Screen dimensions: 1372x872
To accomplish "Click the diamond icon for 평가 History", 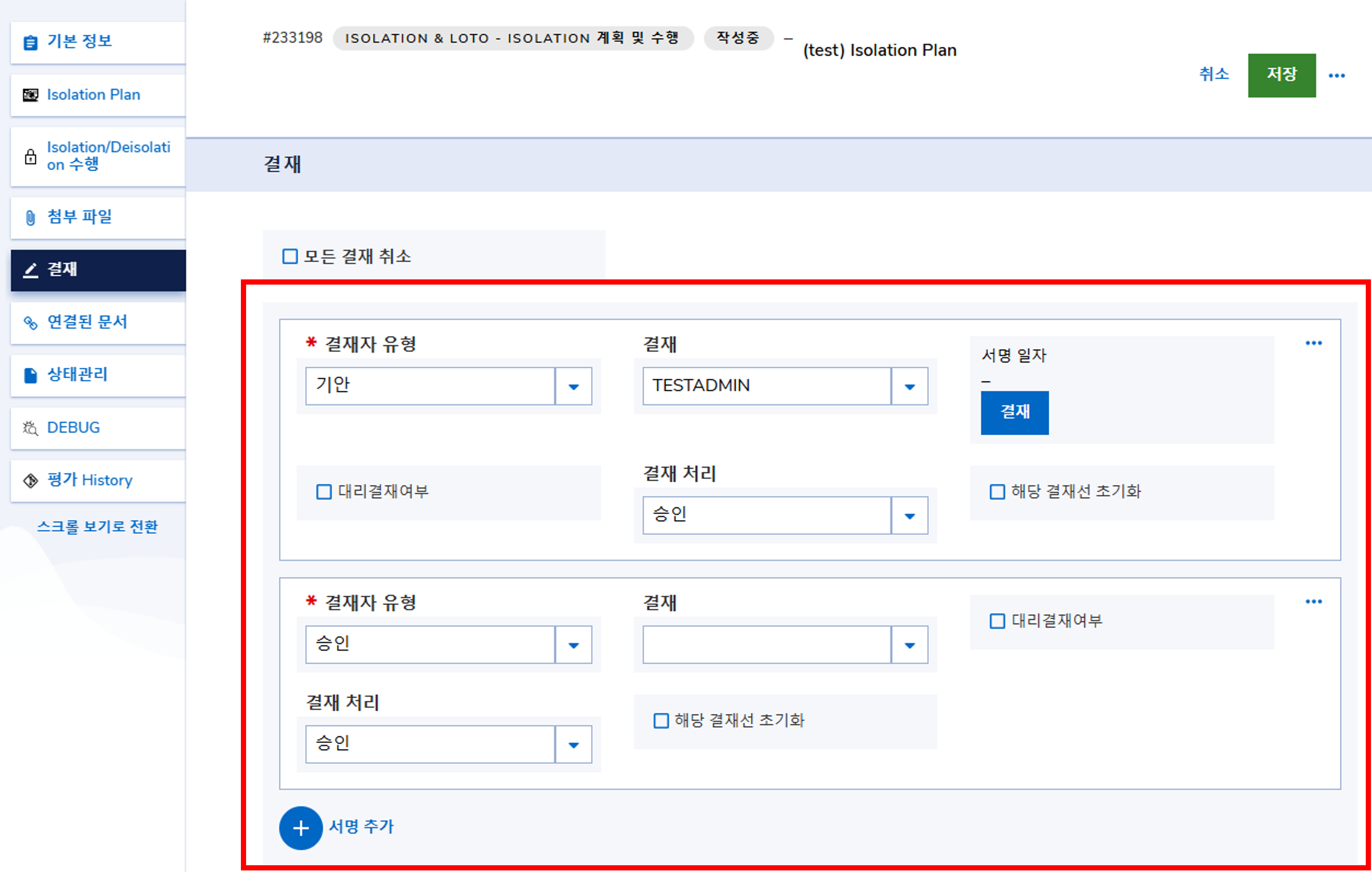I will pyautogui.click(x=30, y=480).
